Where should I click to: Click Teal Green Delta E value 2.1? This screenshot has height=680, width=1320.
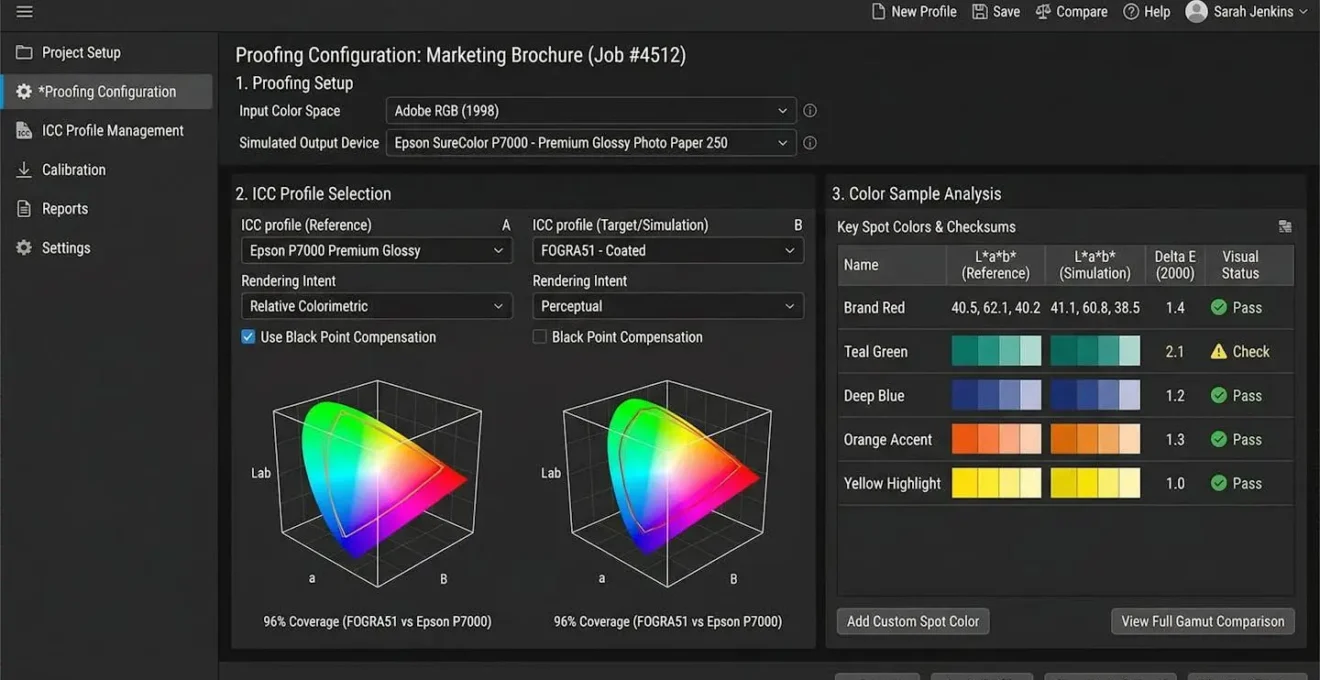click(1175, 351)
